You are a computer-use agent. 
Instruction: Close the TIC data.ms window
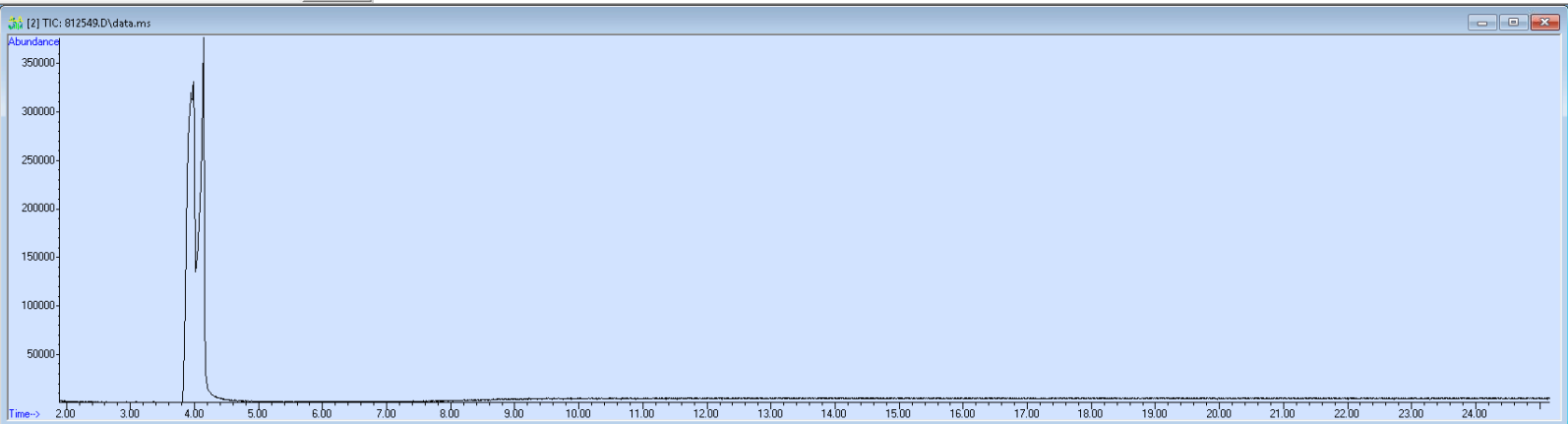click(1544, 23)
